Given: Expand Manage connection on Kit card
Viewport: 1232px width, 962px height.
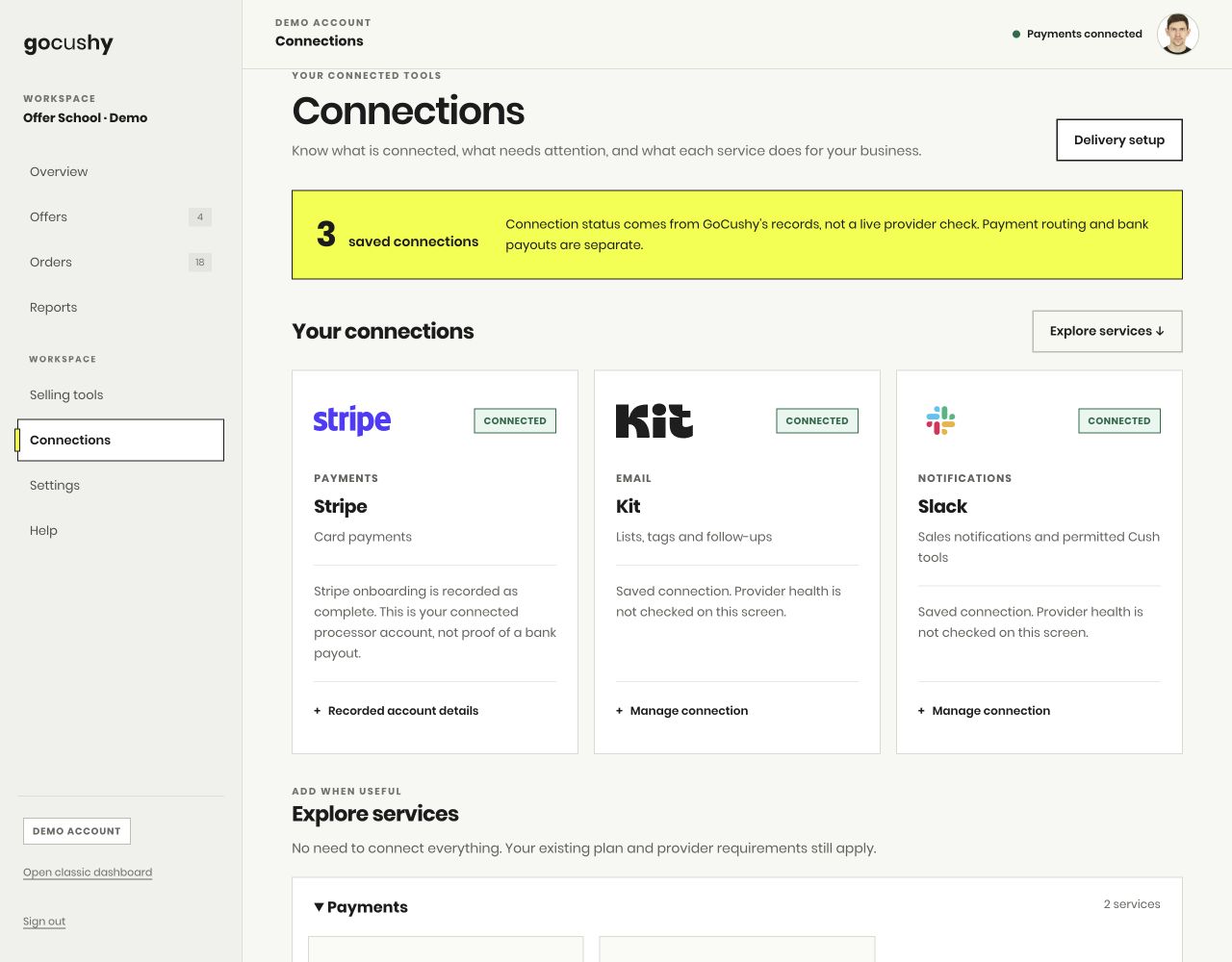Looking at the screenshot, I should (681, 711).
